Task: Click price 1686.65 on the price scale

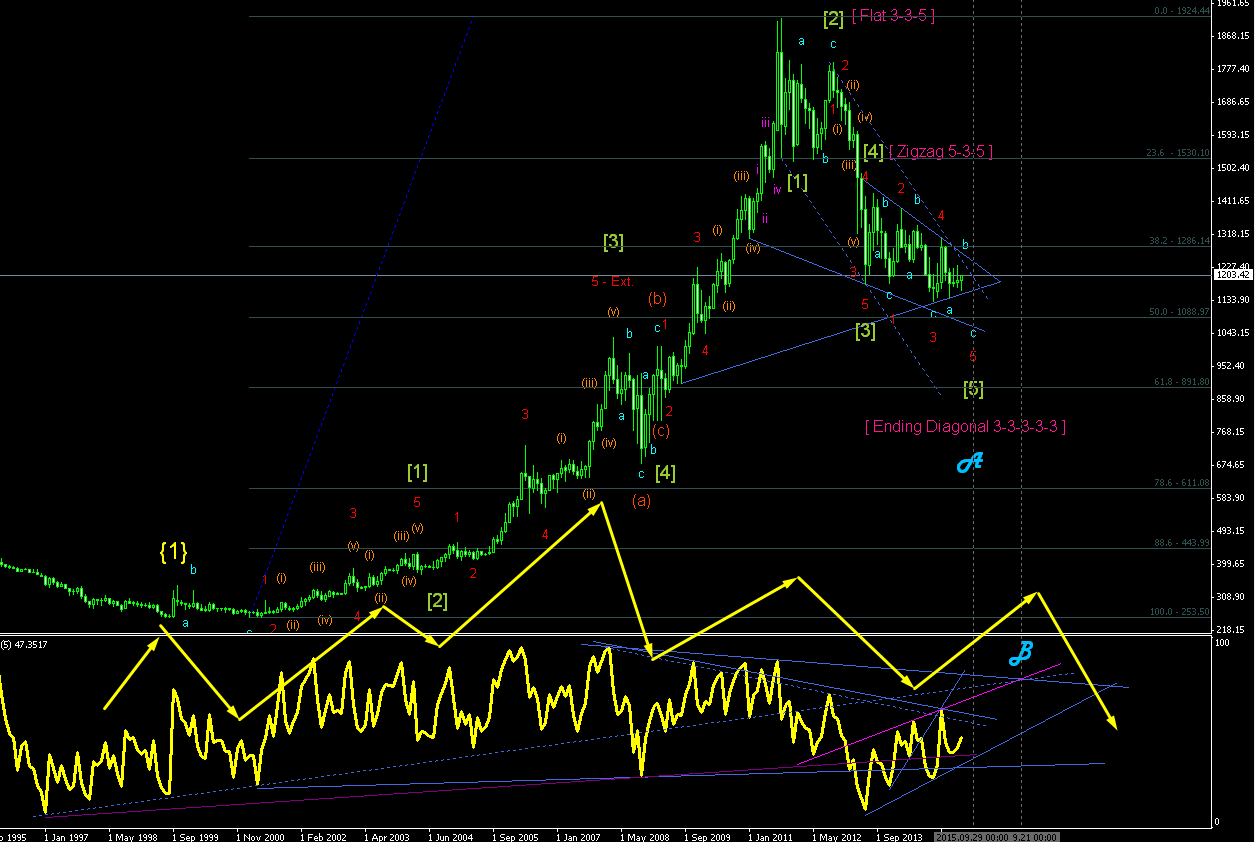Action: pyautogui.click(x=1232, y=102)
